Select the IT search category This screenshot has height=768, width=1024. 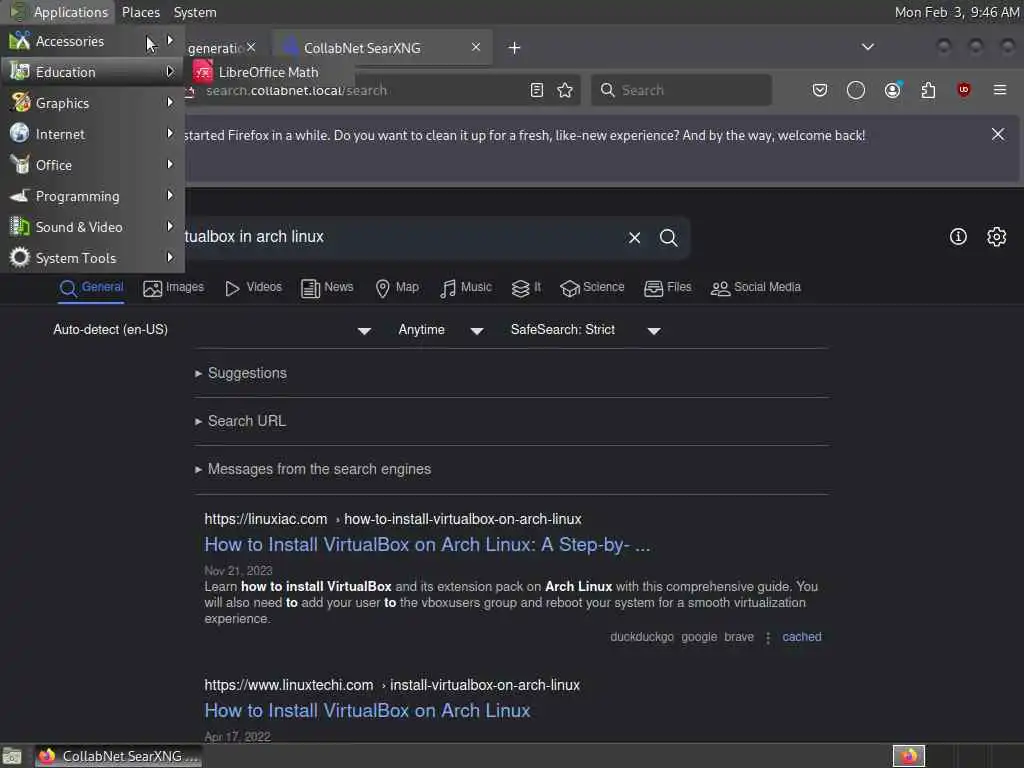tap(526, 287)
